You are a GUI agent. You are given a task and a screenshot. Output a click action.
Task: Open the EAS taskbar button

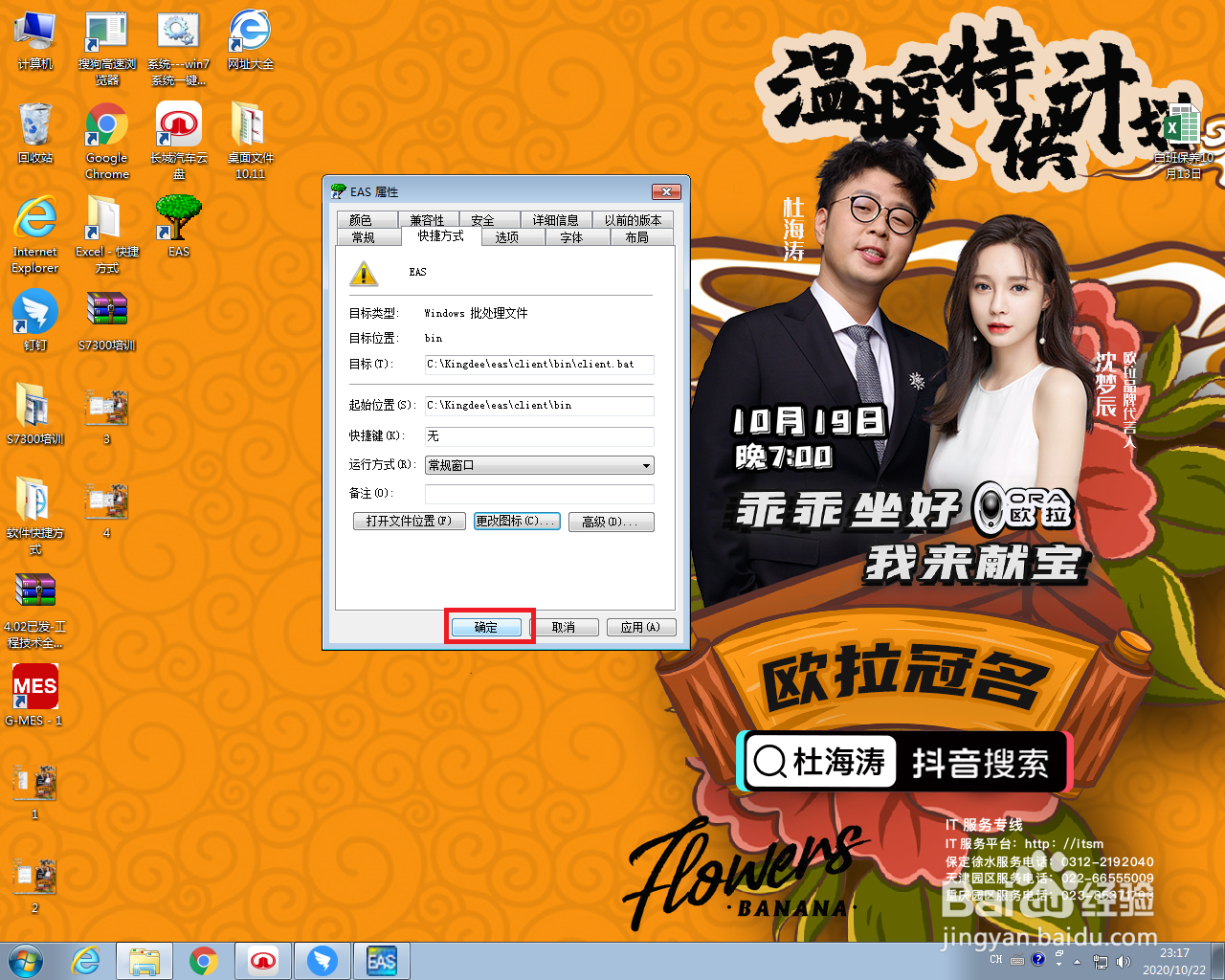[x=382, y=961]
